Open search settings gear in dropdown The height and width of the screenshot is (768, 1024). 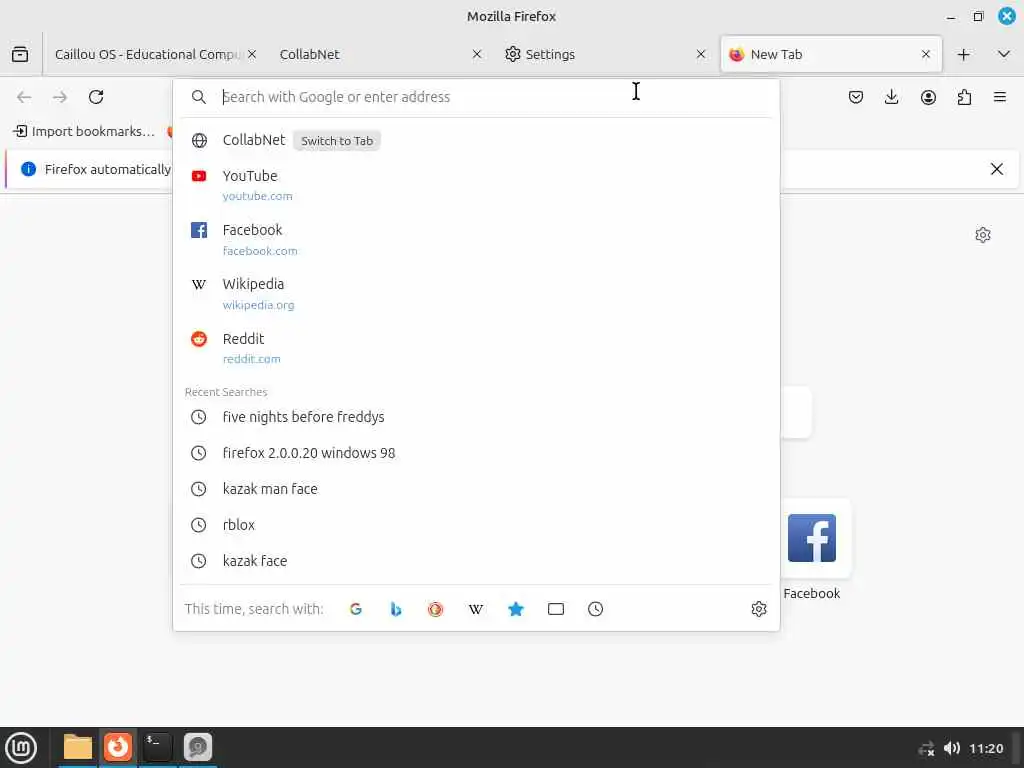click(759, 609)
